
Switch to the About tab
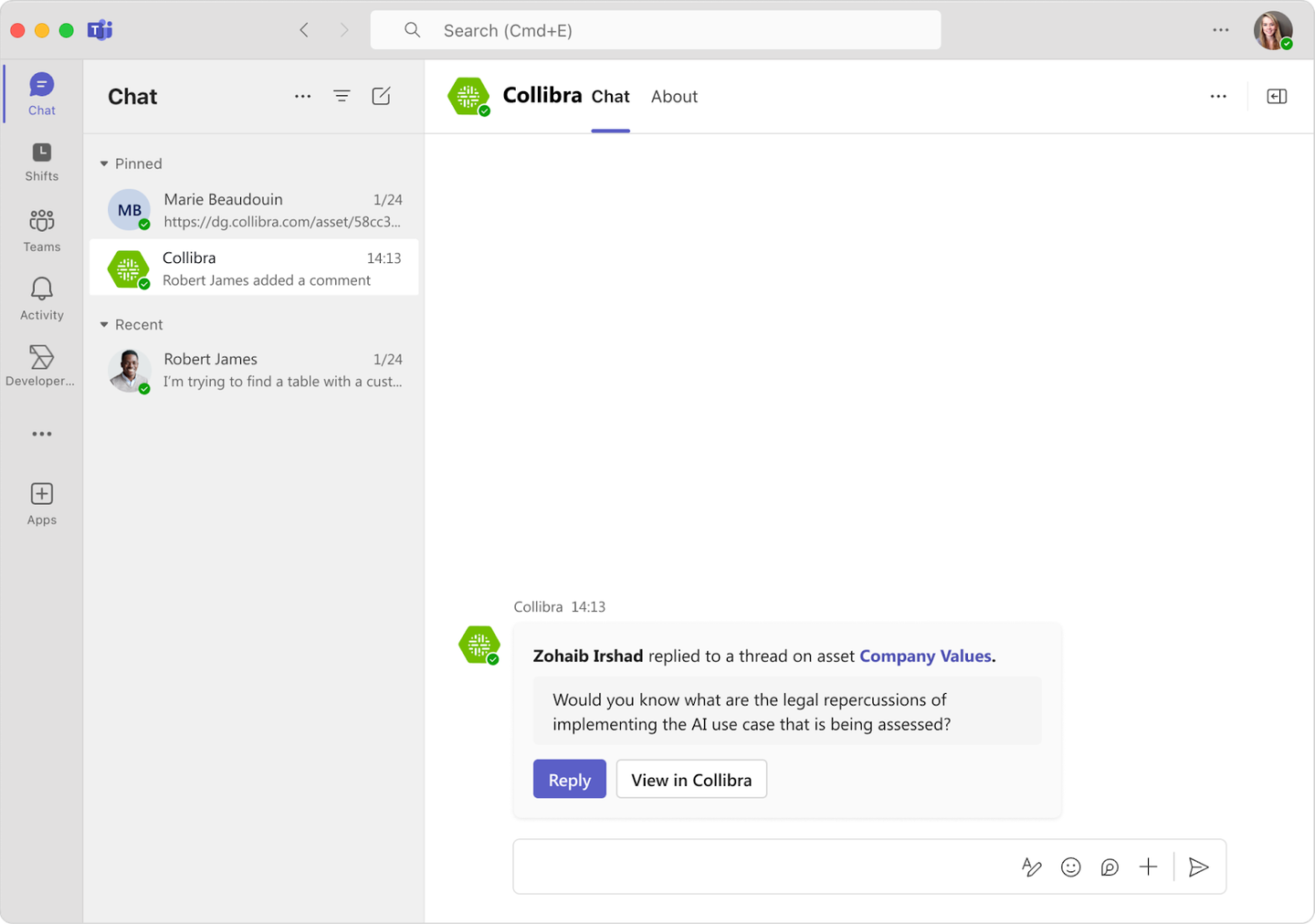click(x=674, y=96)
